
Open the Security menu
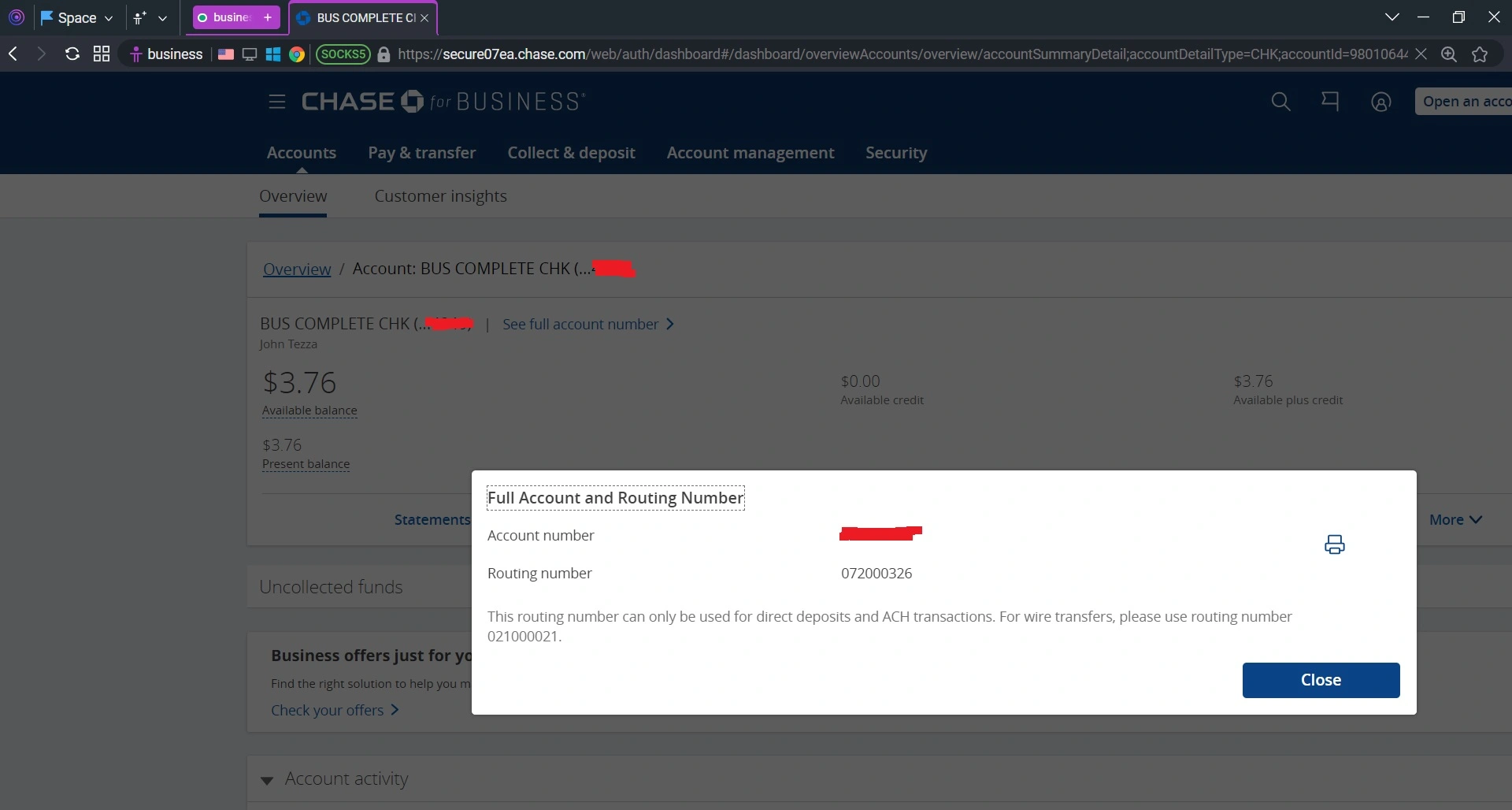[x=896, y=153]
